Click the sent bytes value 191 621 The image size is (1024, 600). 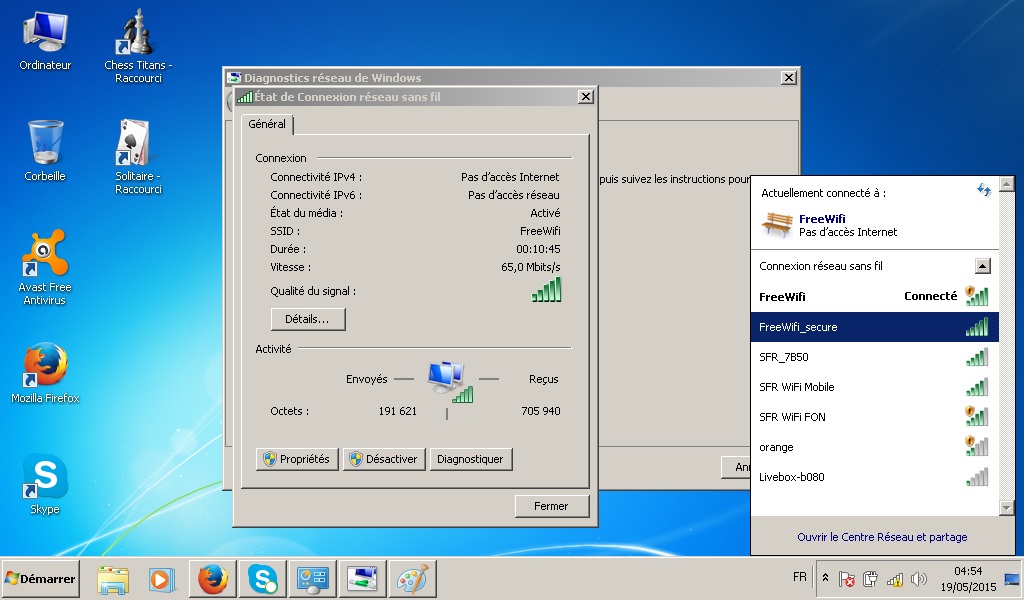point(397,411)
